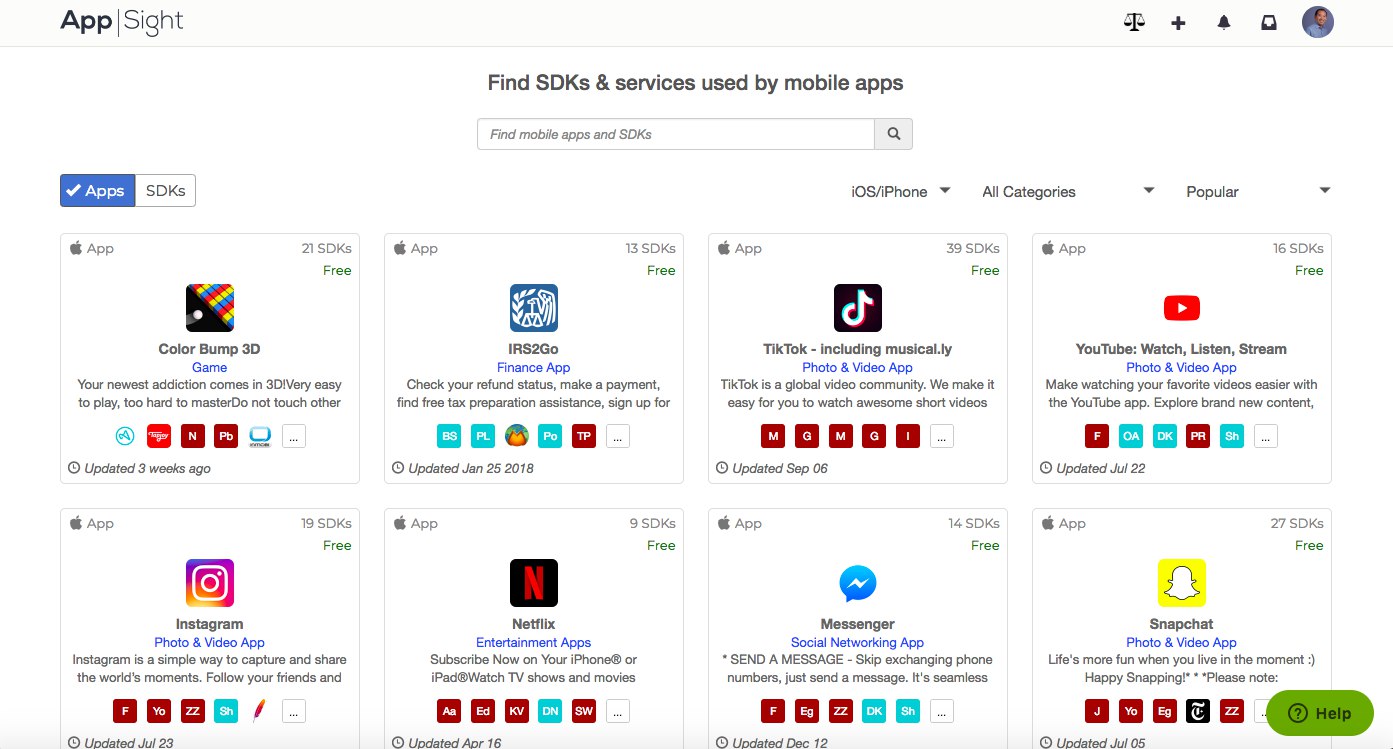Open the Color Bump 3D title

[x=210, y=349]
